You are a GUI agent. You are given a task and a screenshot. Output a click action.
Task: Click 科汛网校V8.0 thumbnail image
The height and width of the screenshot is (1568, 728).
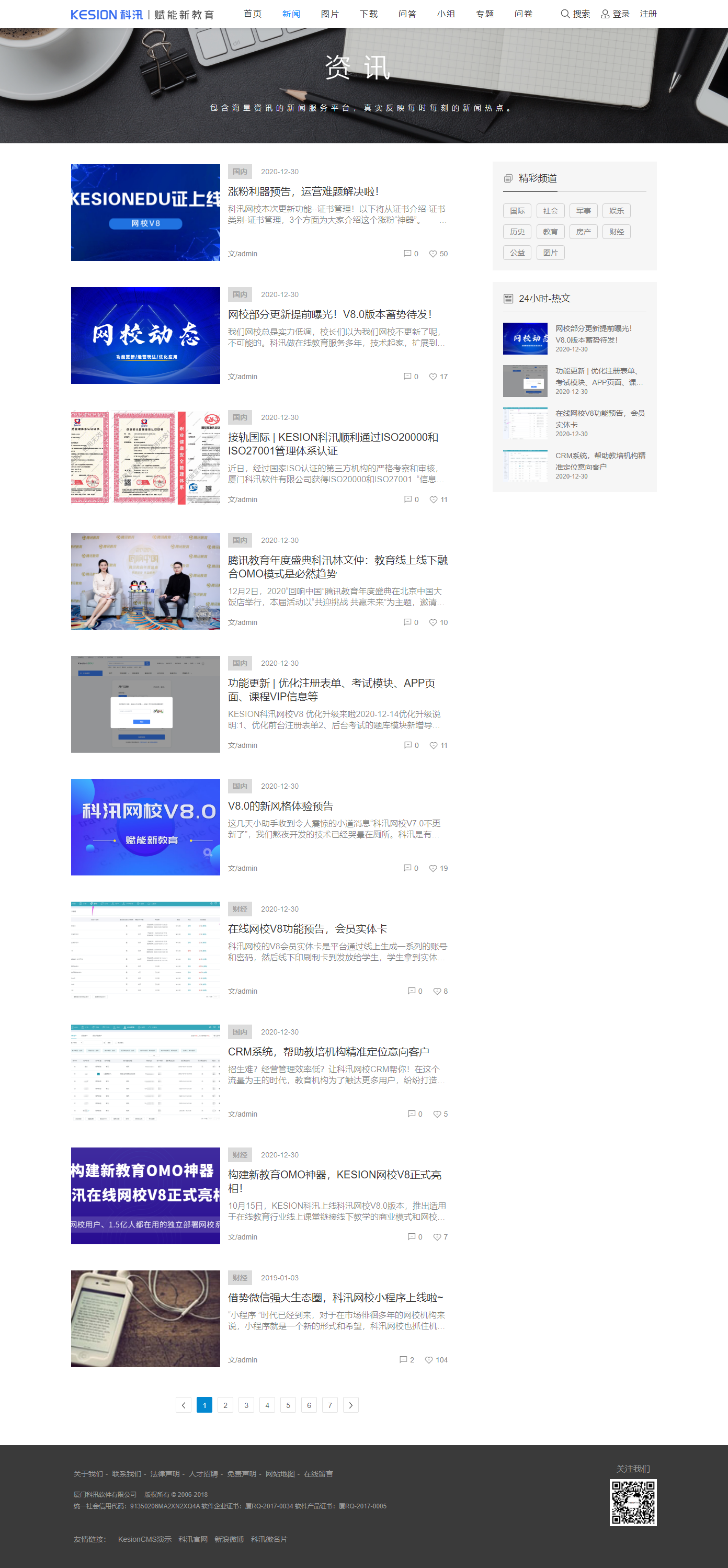coord(145,827)
